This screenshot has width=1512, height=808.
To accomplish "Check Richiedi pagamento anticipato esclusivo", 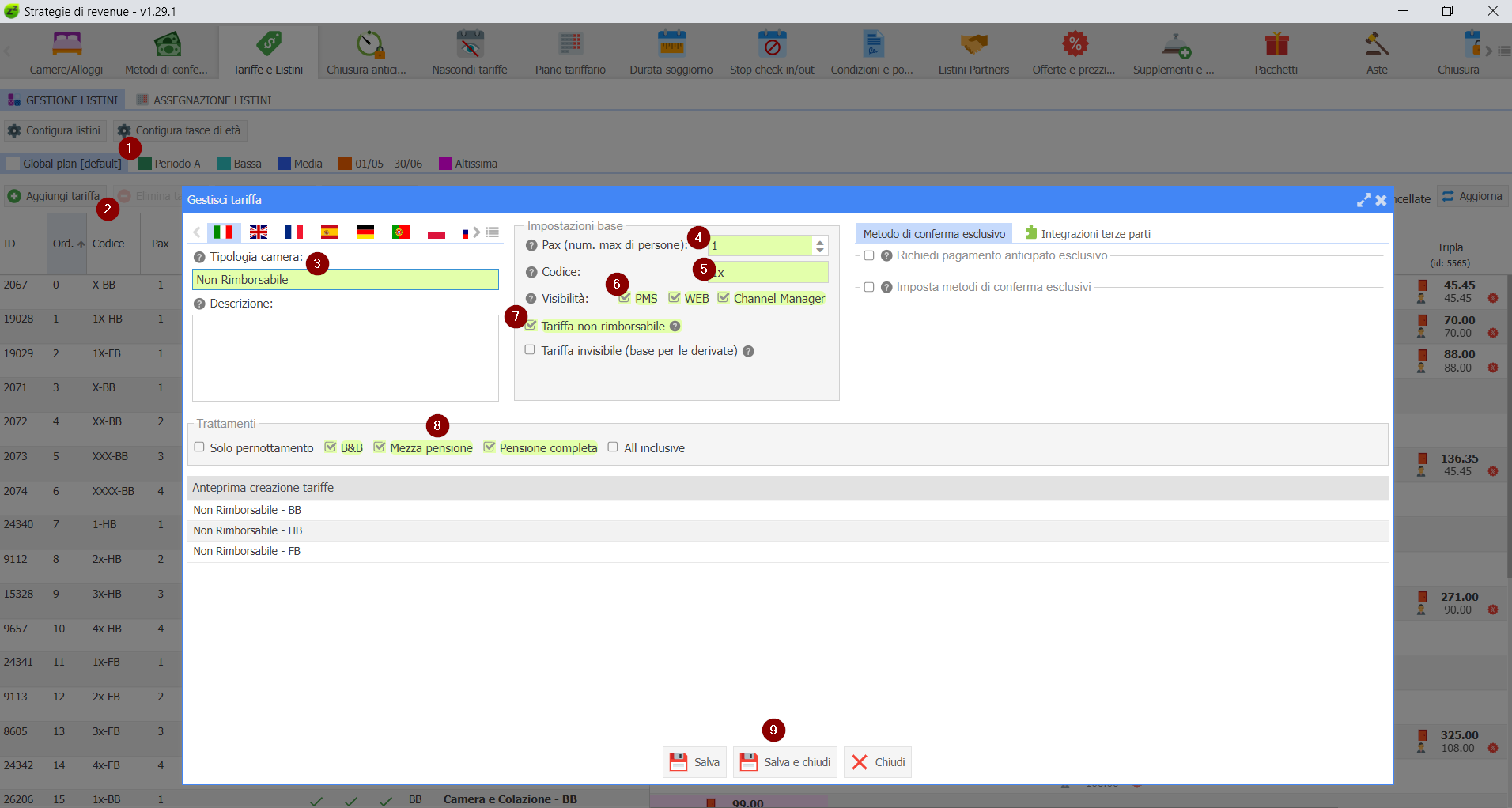I will click(x=869, y=255).
